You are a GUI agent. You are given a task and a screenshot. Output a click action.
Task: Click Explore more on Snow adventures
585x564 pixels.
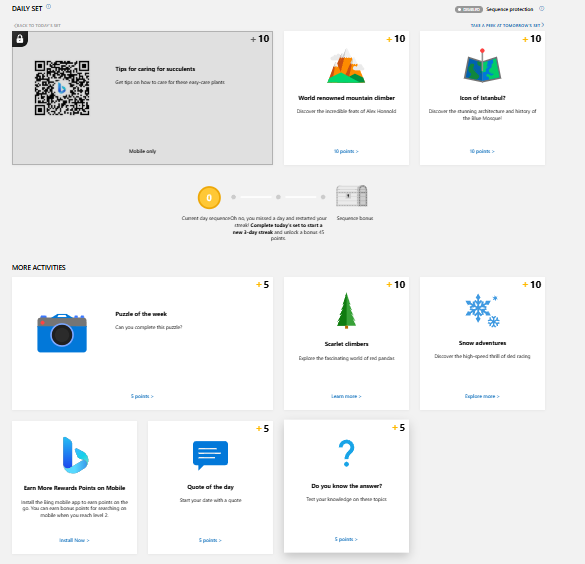coord(482,396)
